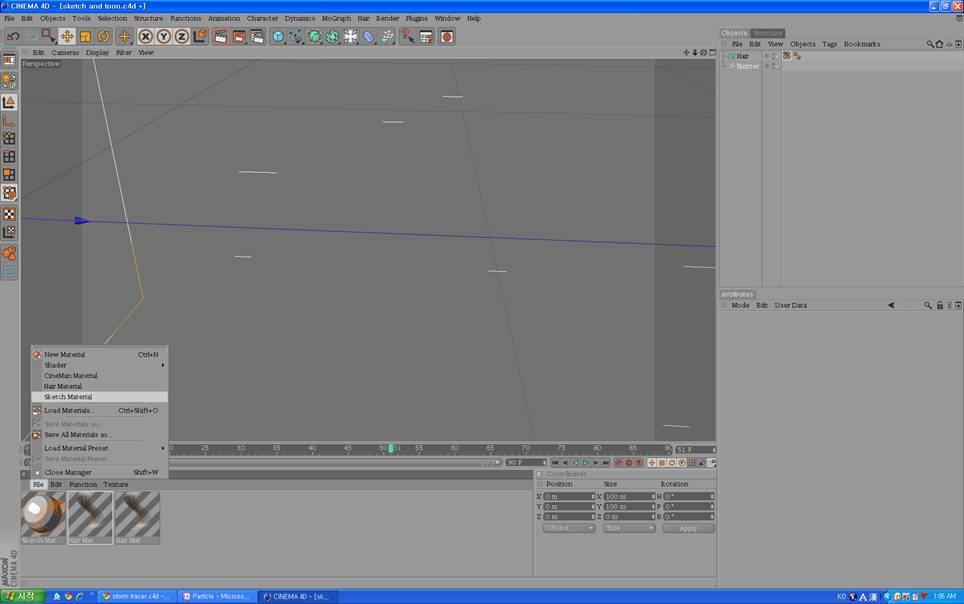The image size is (964, 604).
Task: Click the Render in Picture Viewer icon
Action: click(x=239, y=37)
